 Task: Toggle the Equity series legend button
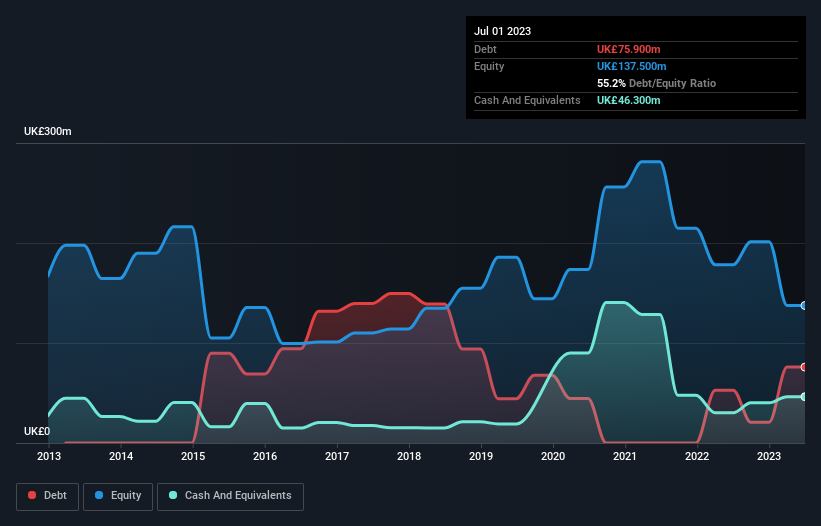coord(118,496)
